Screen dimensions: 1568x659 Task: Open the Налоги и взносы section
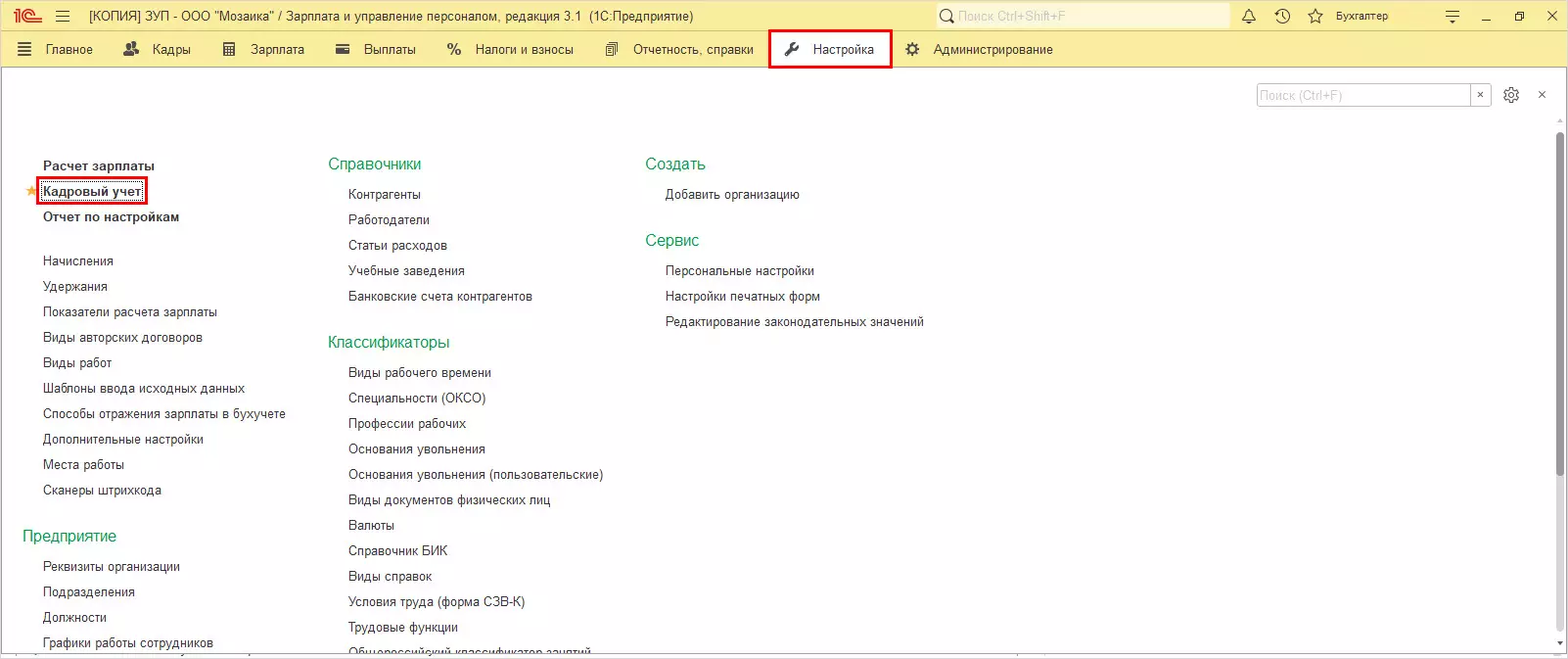510,49
